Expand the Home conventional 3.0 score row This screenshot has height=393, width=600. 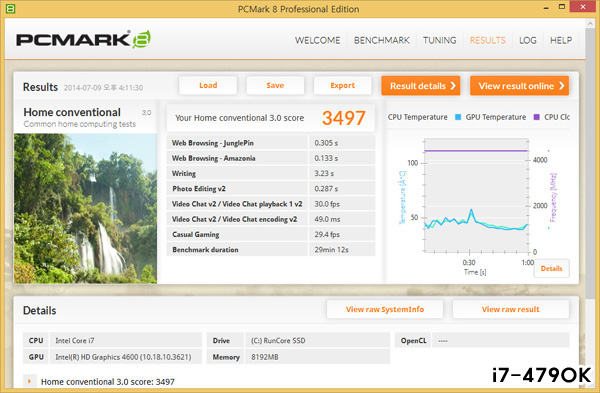29,381
